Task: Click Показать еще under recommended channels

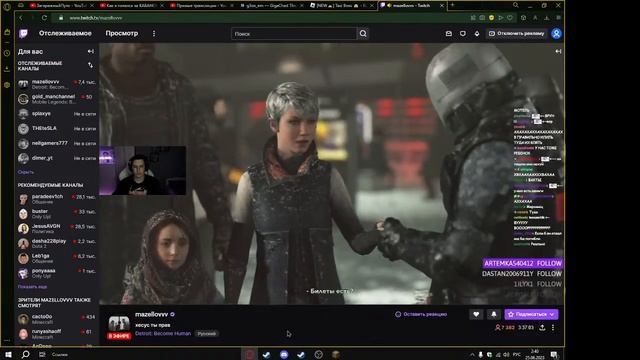Action: coord(32,287)
